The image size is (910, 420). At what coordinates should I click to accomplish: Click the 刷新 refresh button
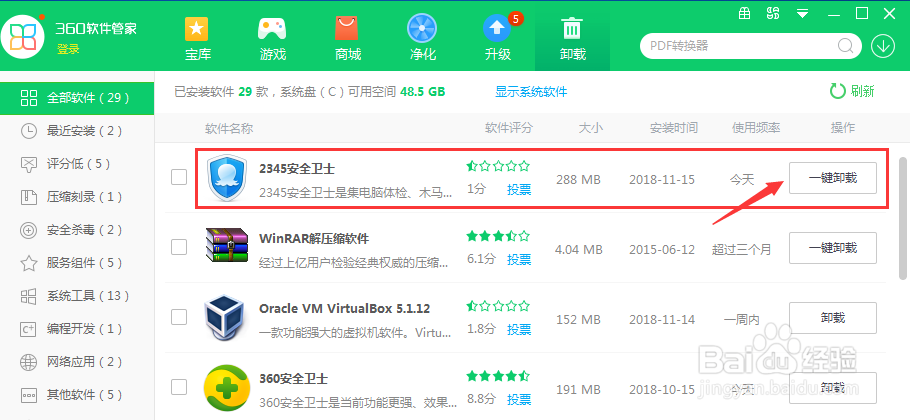click(851, 91)
